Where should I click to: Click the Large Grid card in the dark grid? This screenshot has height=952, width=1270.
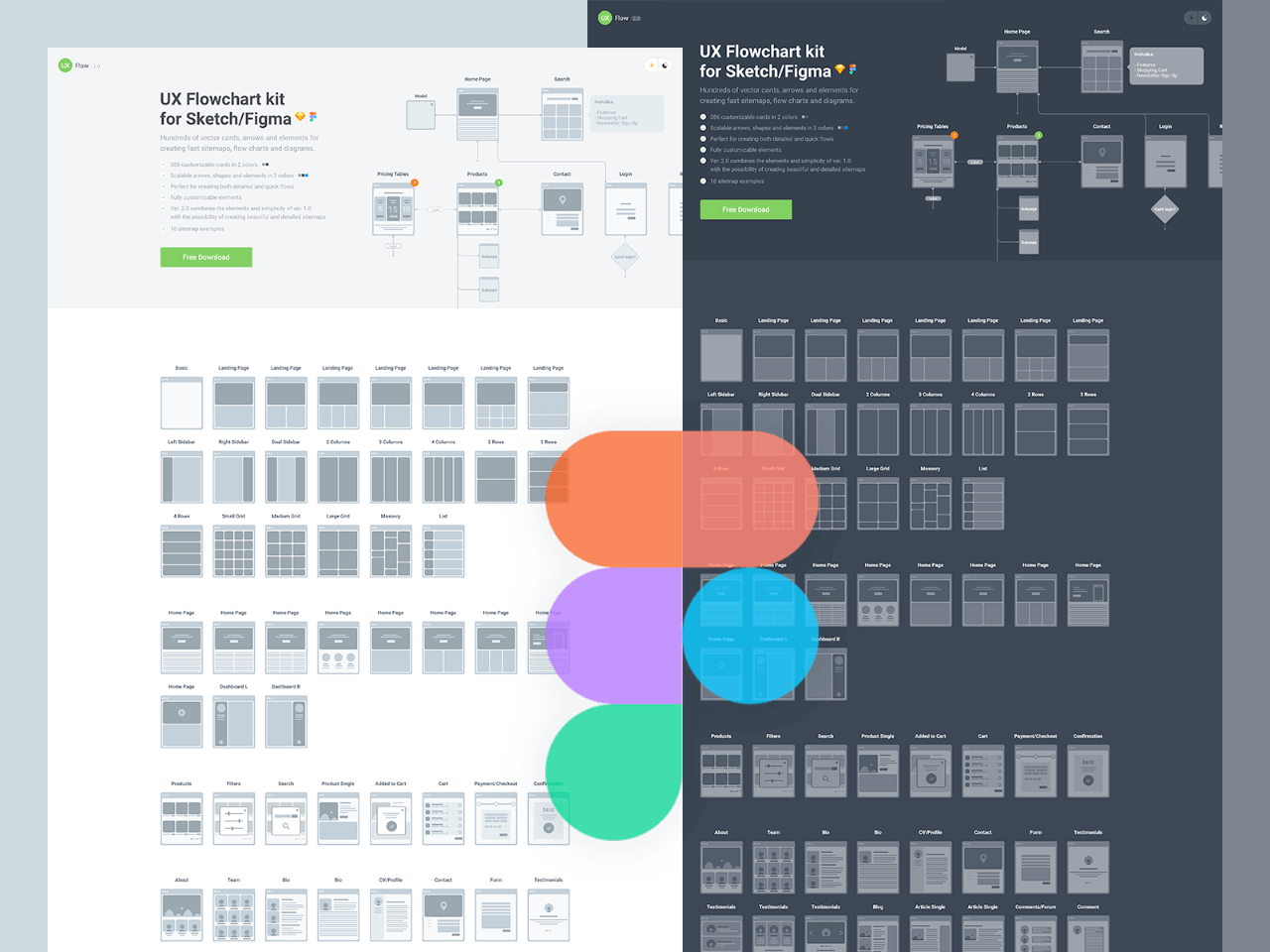click(x=878, y=504)
